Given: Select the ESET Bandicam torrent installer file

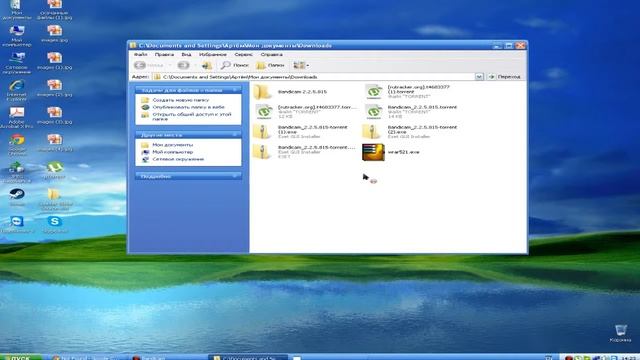Looking at the screenshot, I should 304,151.
